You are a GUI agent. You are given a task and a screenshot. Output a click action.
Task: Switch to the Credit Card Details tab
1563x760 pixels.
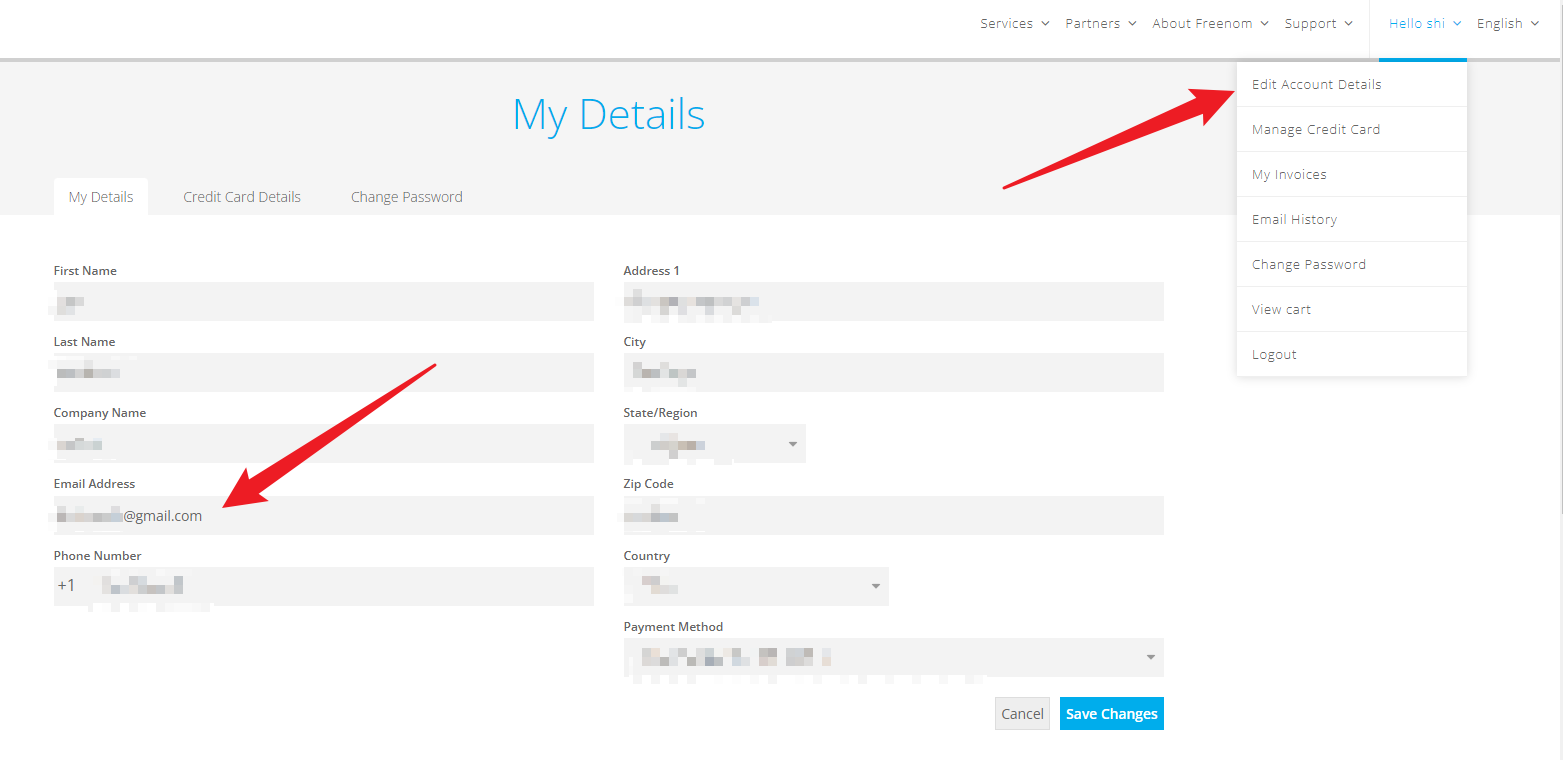click(x=242, y=197)
